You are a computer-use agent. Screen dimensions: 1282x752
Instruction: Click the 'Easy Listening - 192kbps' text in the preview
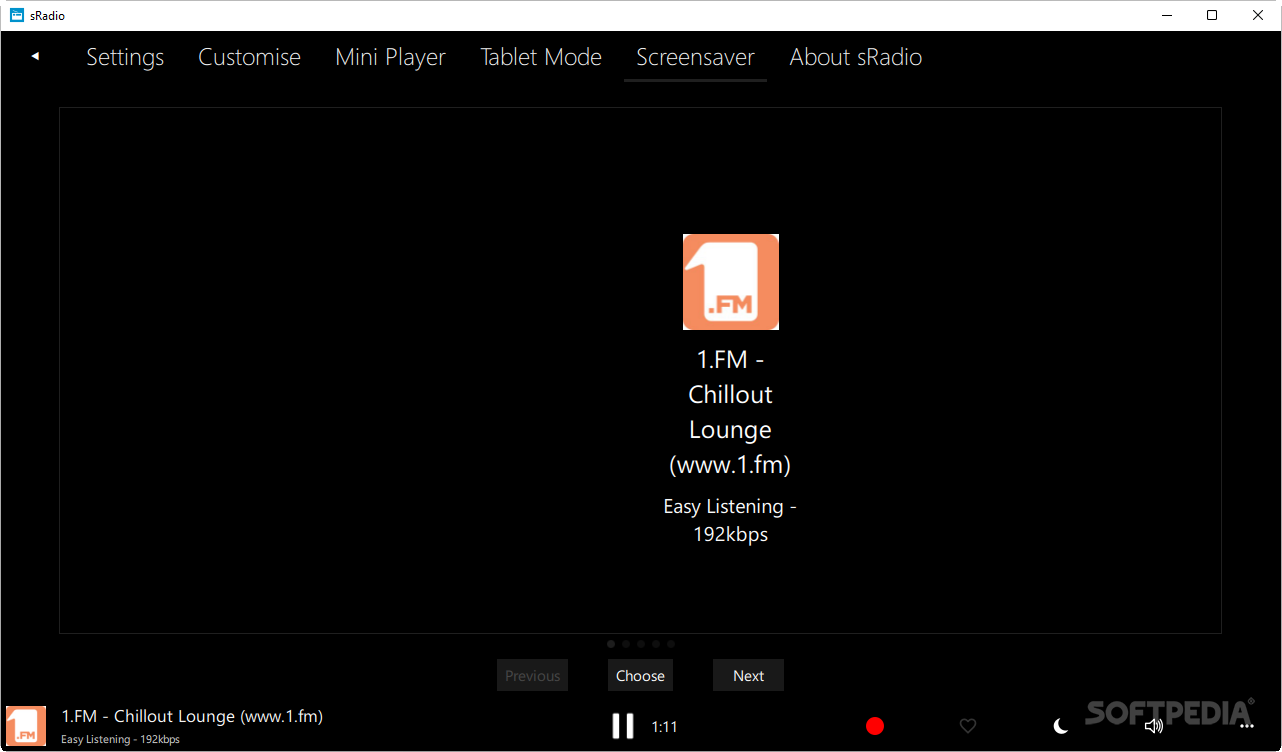point(731,520)
